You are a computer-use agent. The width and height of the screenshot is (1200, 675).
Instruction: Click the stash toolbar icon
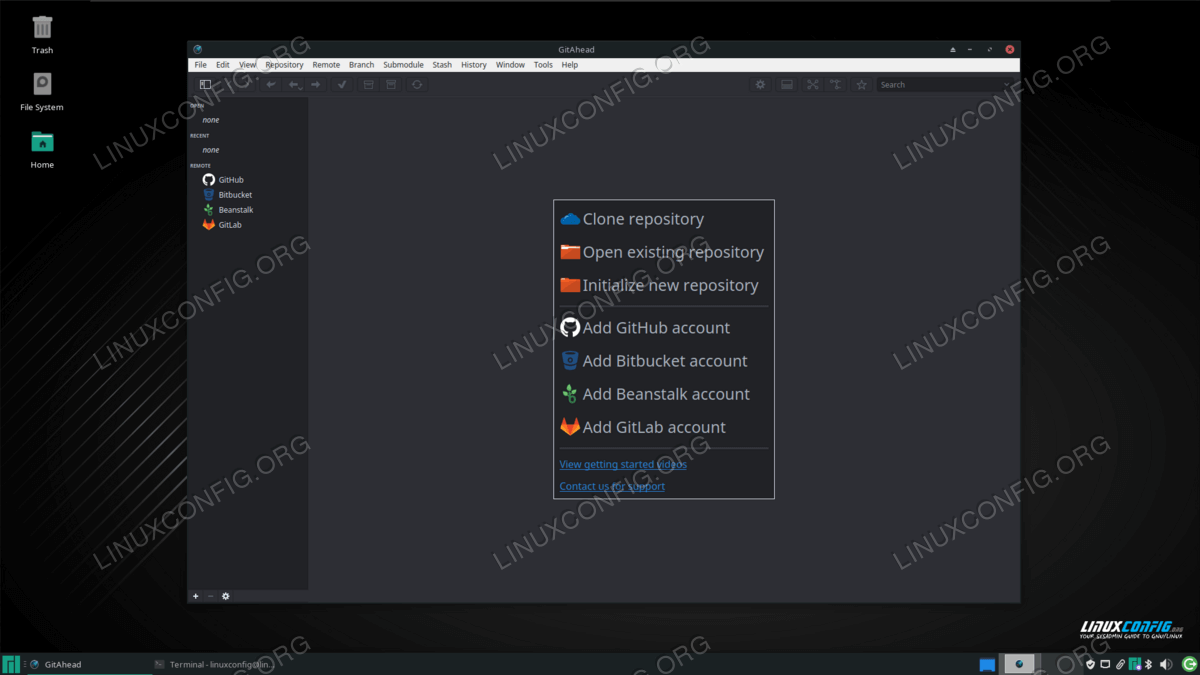click(x=368, y=85)
